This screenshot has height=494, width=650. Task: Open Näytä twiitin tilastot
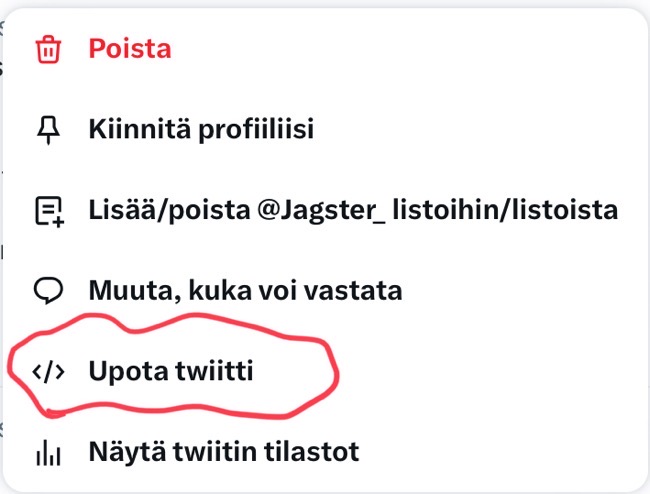[223, 453]
